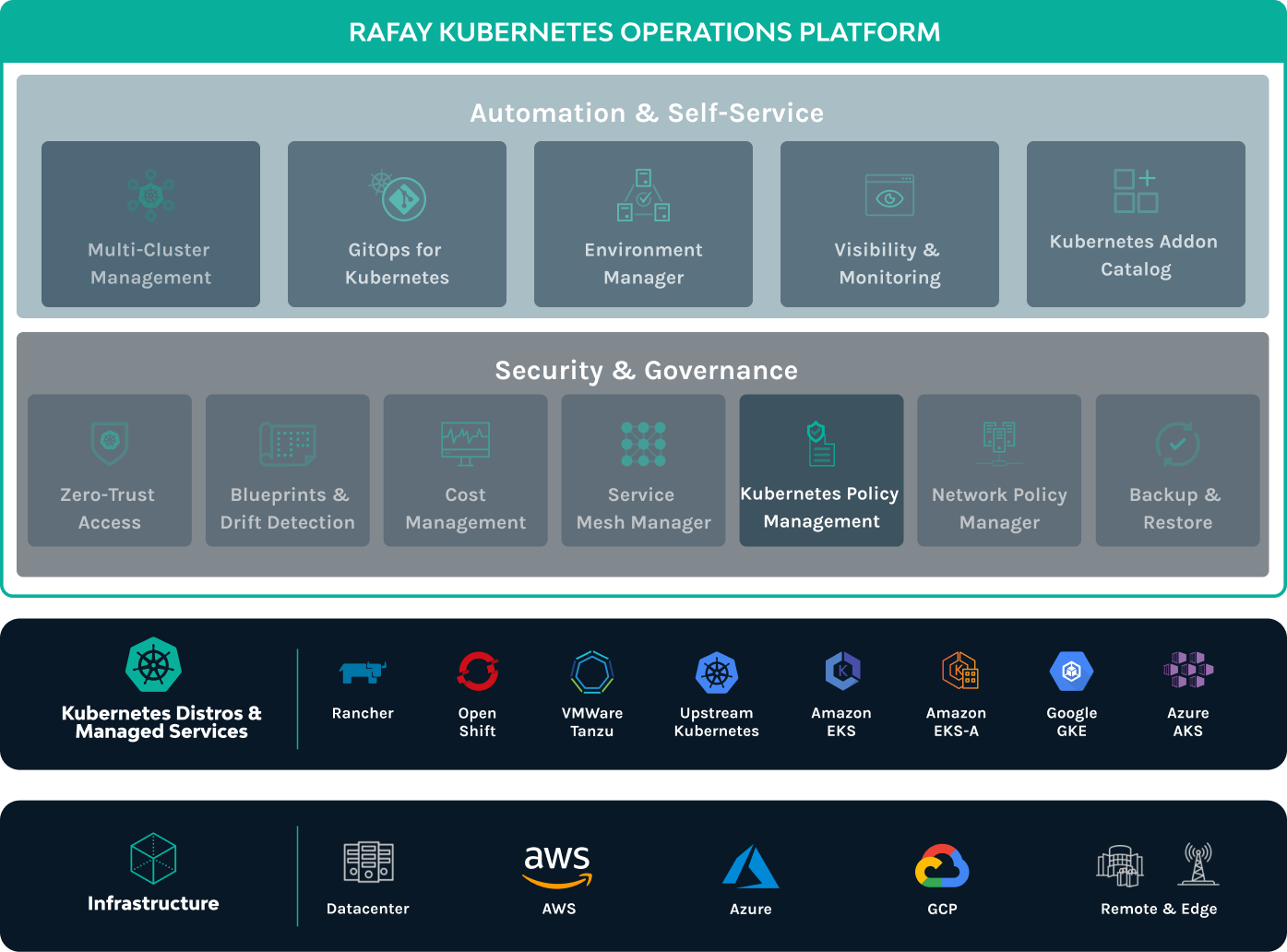This screenshot has width=1287, height=952.
Task: Select the Backup & Restore label
Action: coord(1176,508)
